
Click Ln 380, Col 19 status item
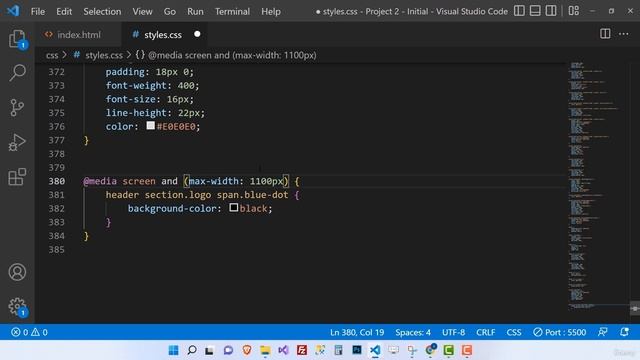(357, 332)
